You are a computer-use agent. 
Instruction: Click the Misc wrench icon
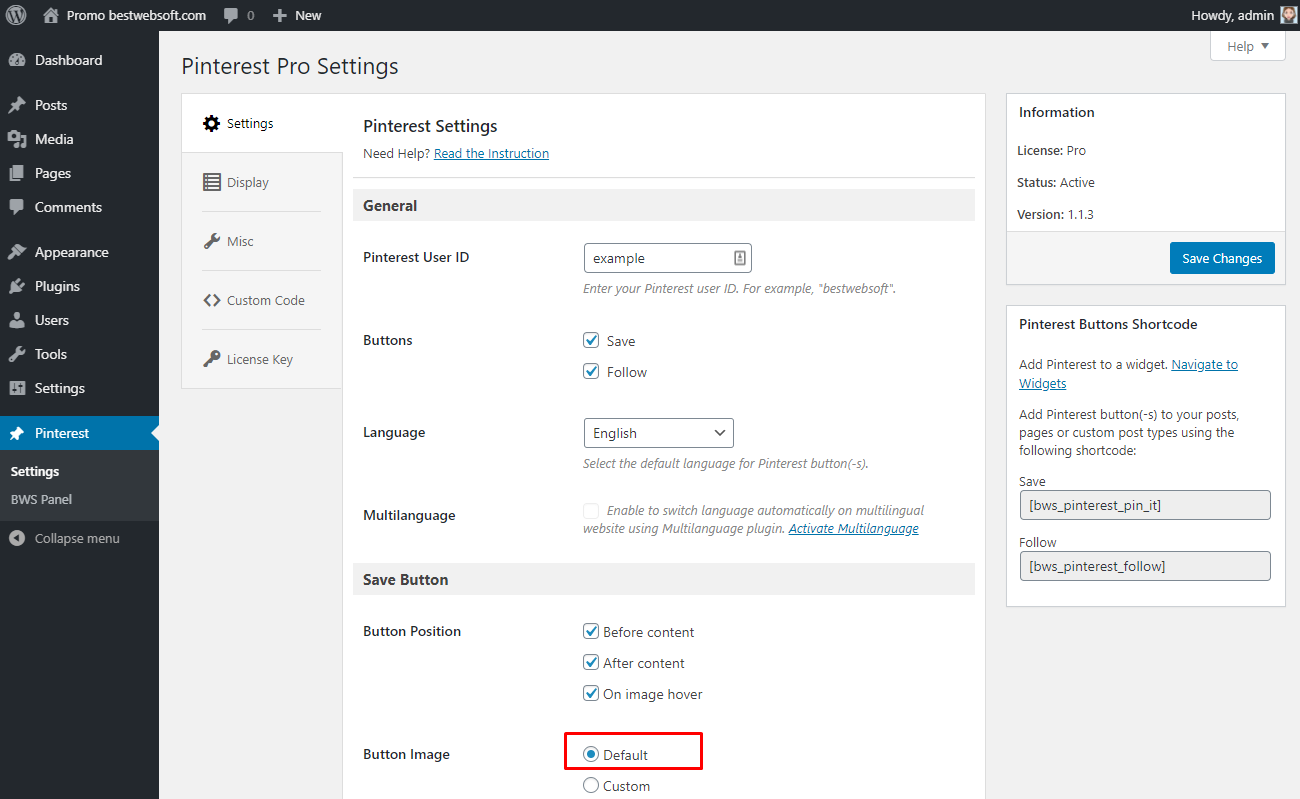pos(211,241)
